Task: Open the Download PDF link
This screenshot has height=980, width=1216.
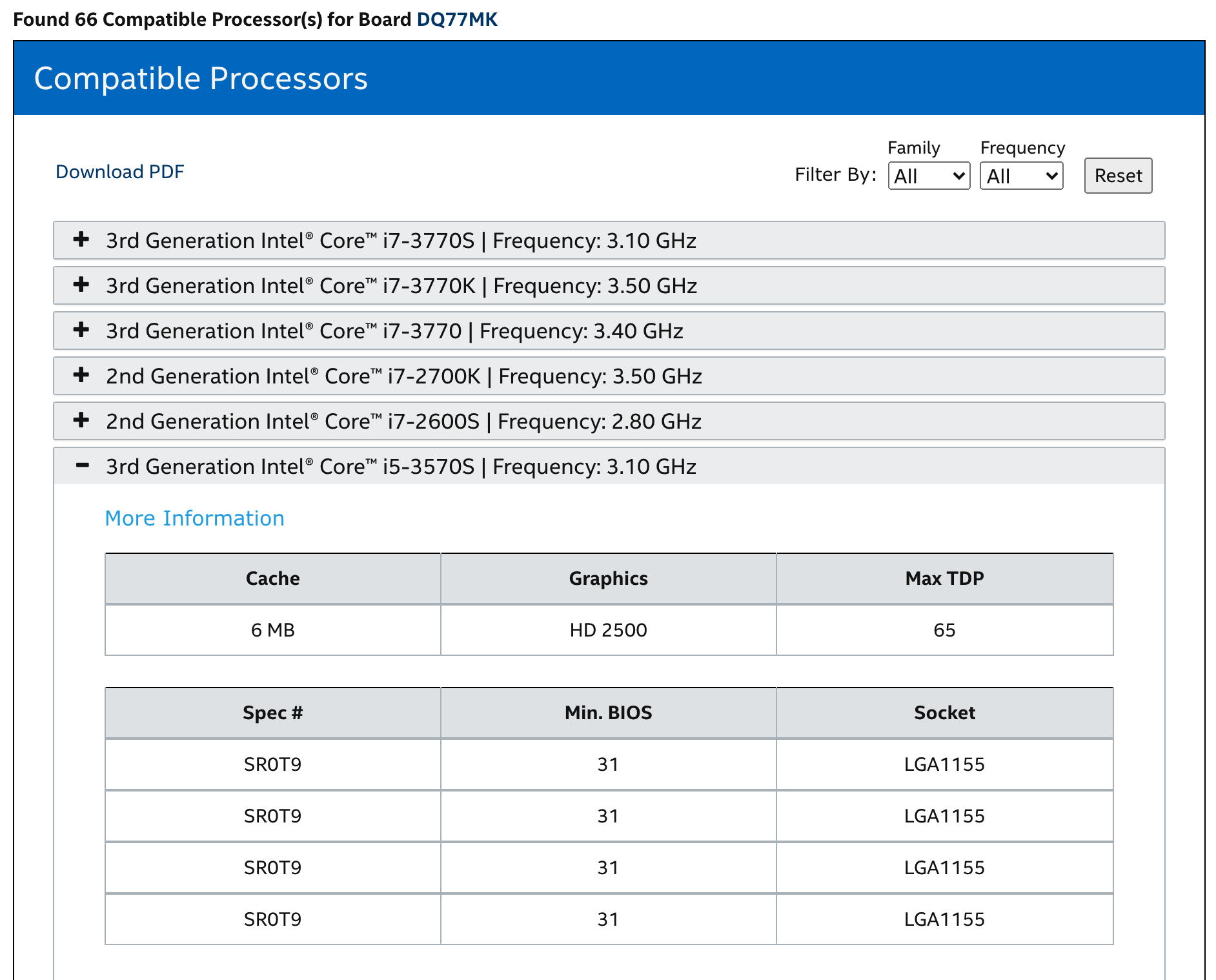Action: click(x=120, y=172)
